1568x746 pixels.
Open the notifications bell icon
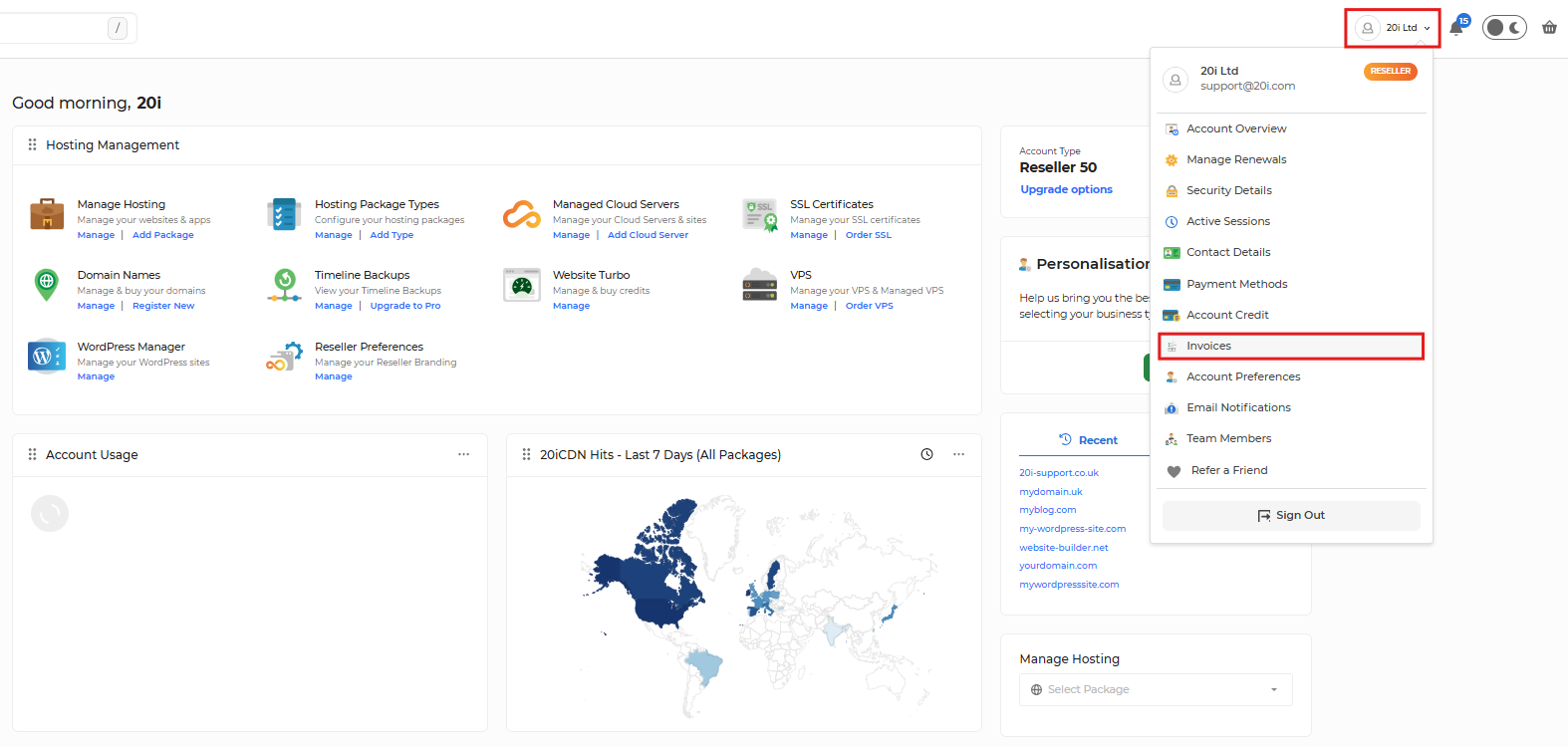coord(1456,27)
